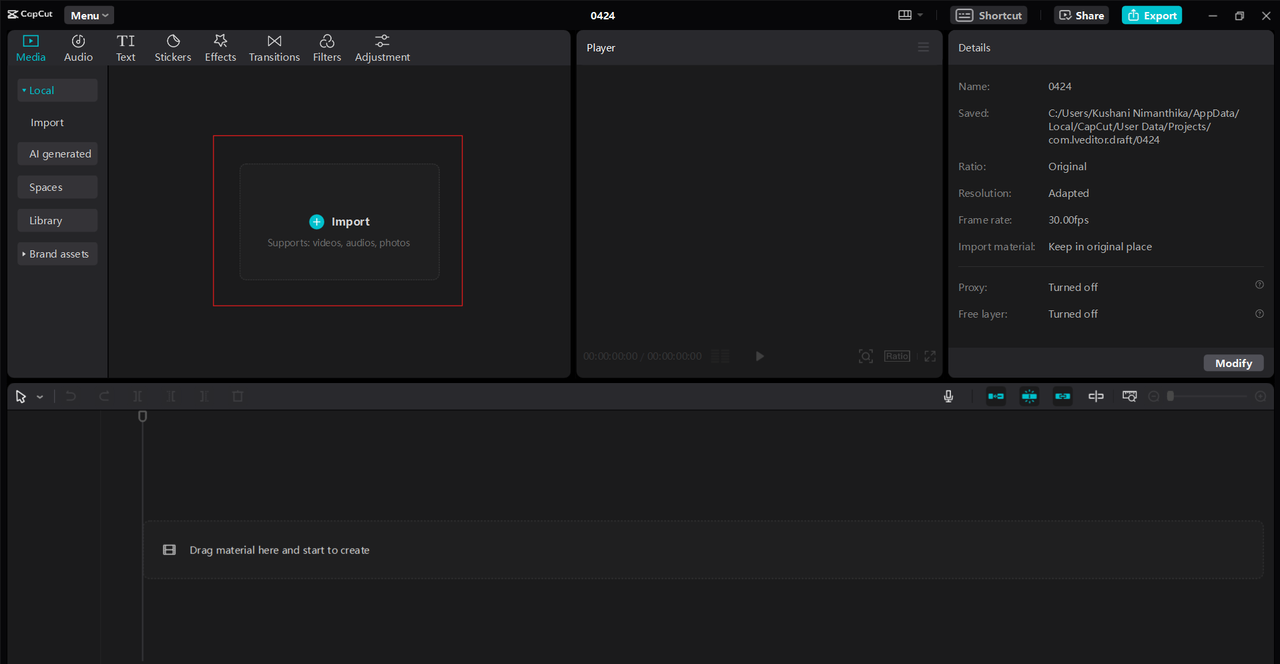Click the Redo icon
Image resolution: width=1280 pixels, height=664 pixels.
coord(104,397)
